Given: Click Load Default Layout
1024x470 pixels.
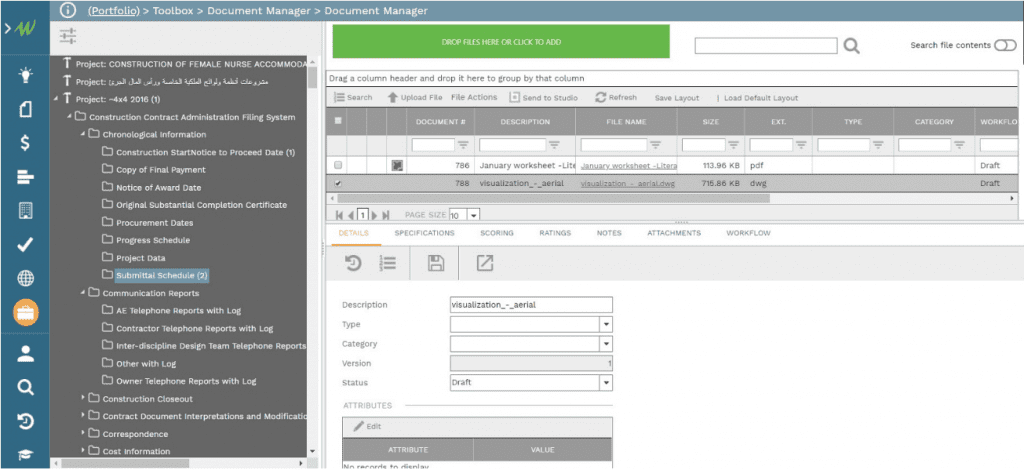Looking at the screenshot, I should [761, 98].
